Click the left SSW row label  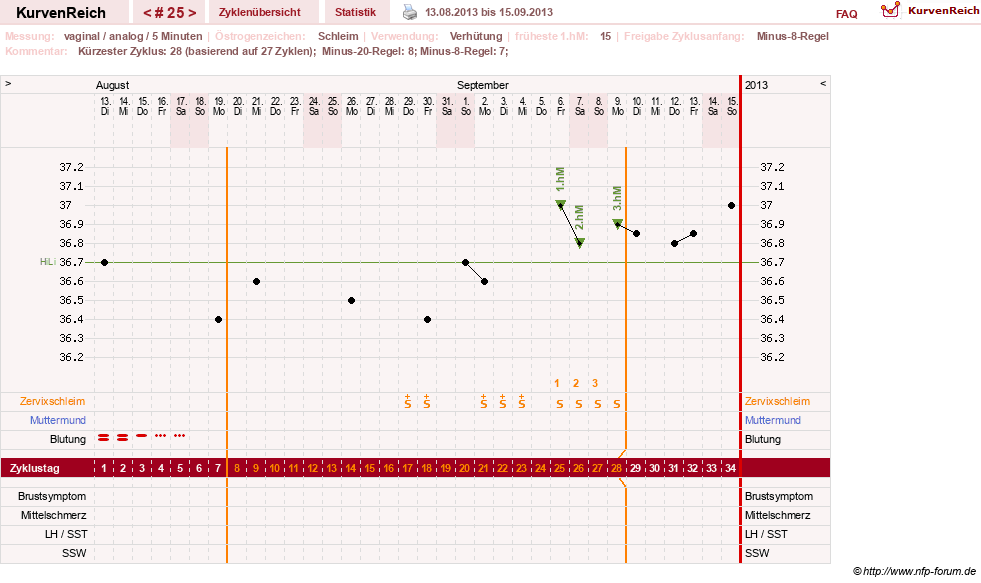[x=74, y=553]
